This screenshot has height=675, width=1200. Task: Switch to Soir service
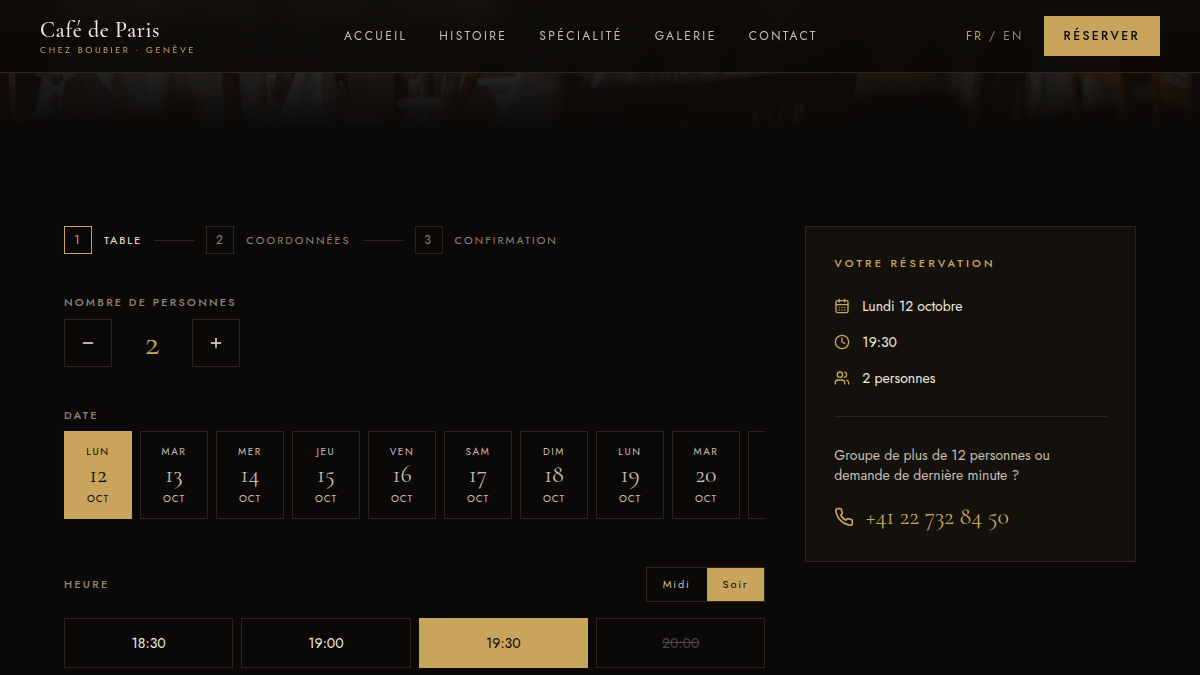(735, 585)
